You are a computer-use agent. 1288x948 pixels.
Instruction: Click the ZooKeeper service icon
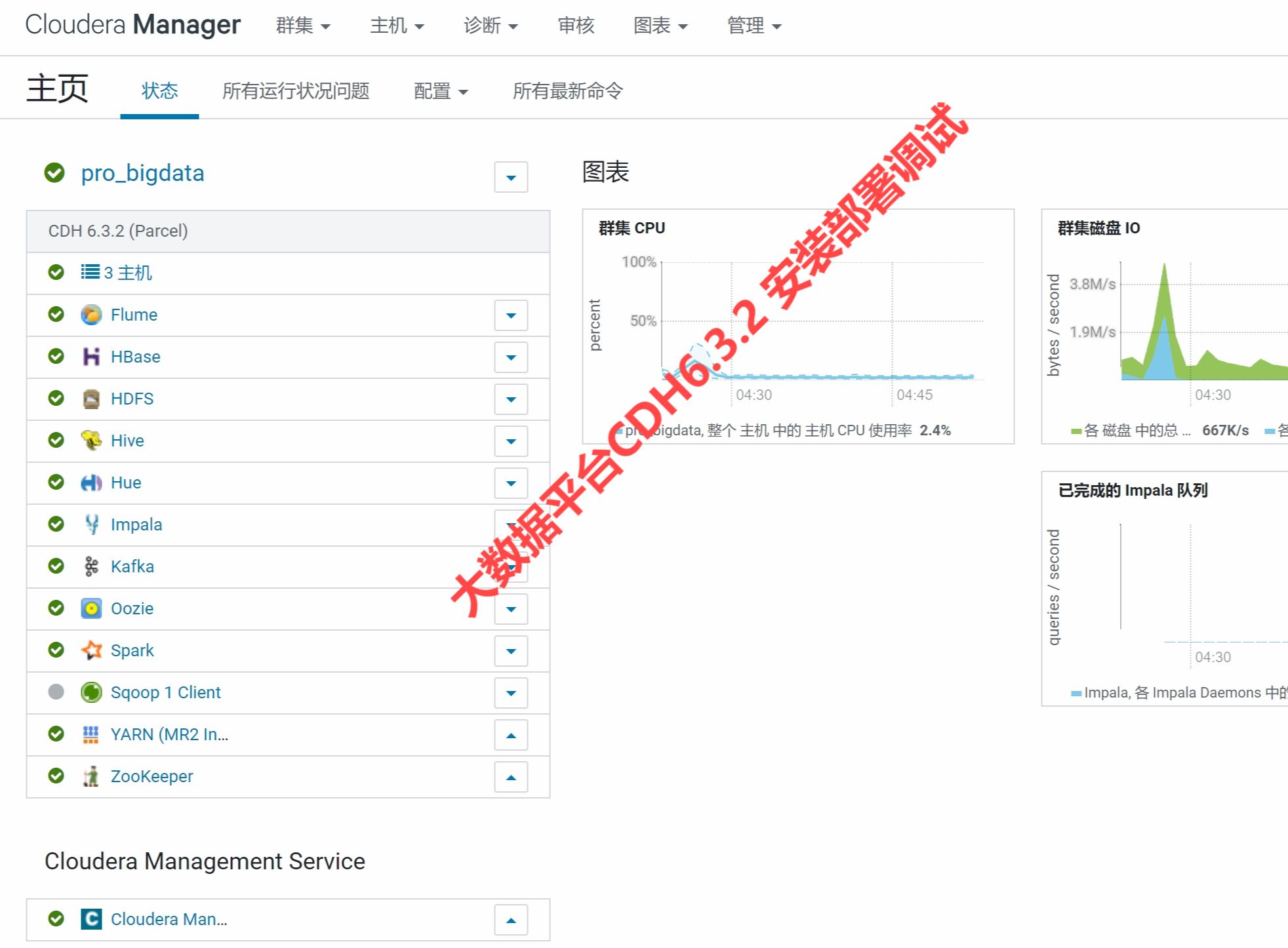tap(91, 776)
